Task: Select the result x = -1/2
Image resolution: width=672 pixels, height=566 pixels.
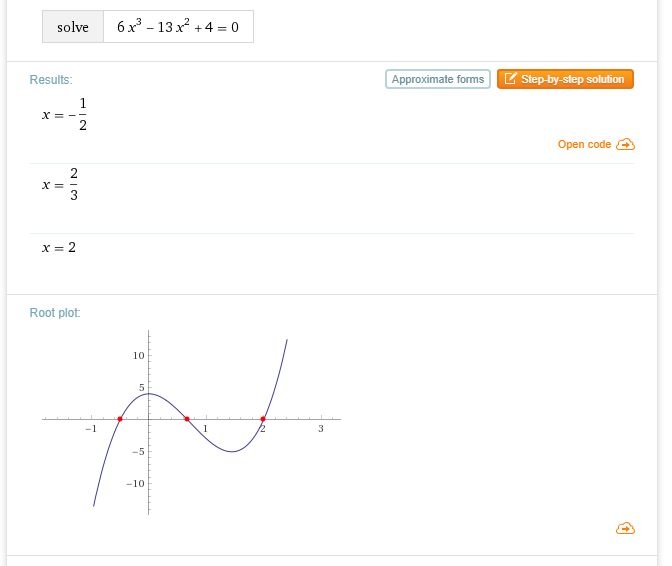Action: [65, 114]
